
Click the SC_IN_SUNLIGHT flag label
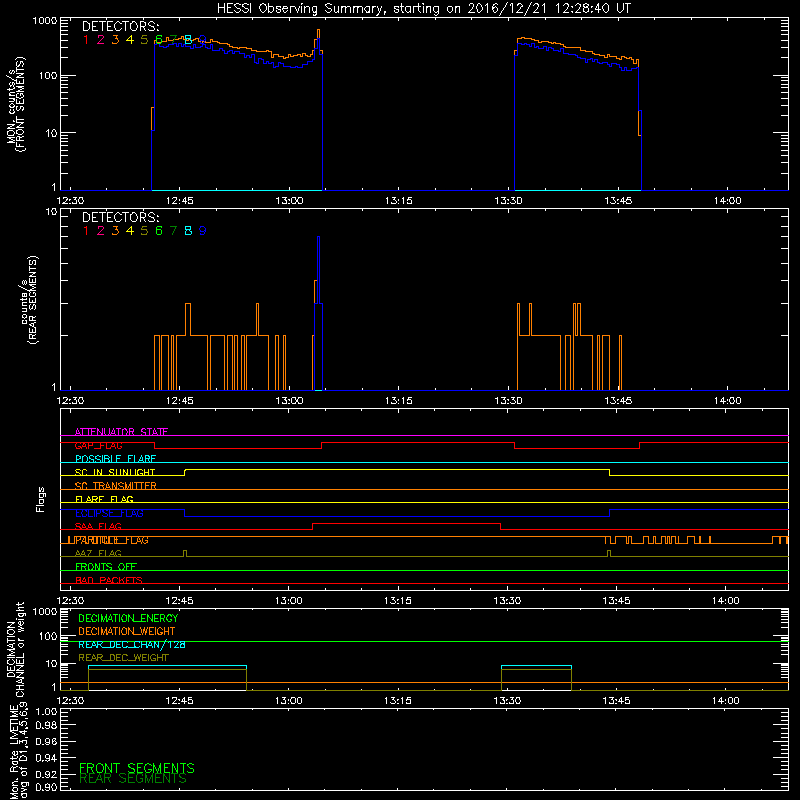click(x=115, y=472)
